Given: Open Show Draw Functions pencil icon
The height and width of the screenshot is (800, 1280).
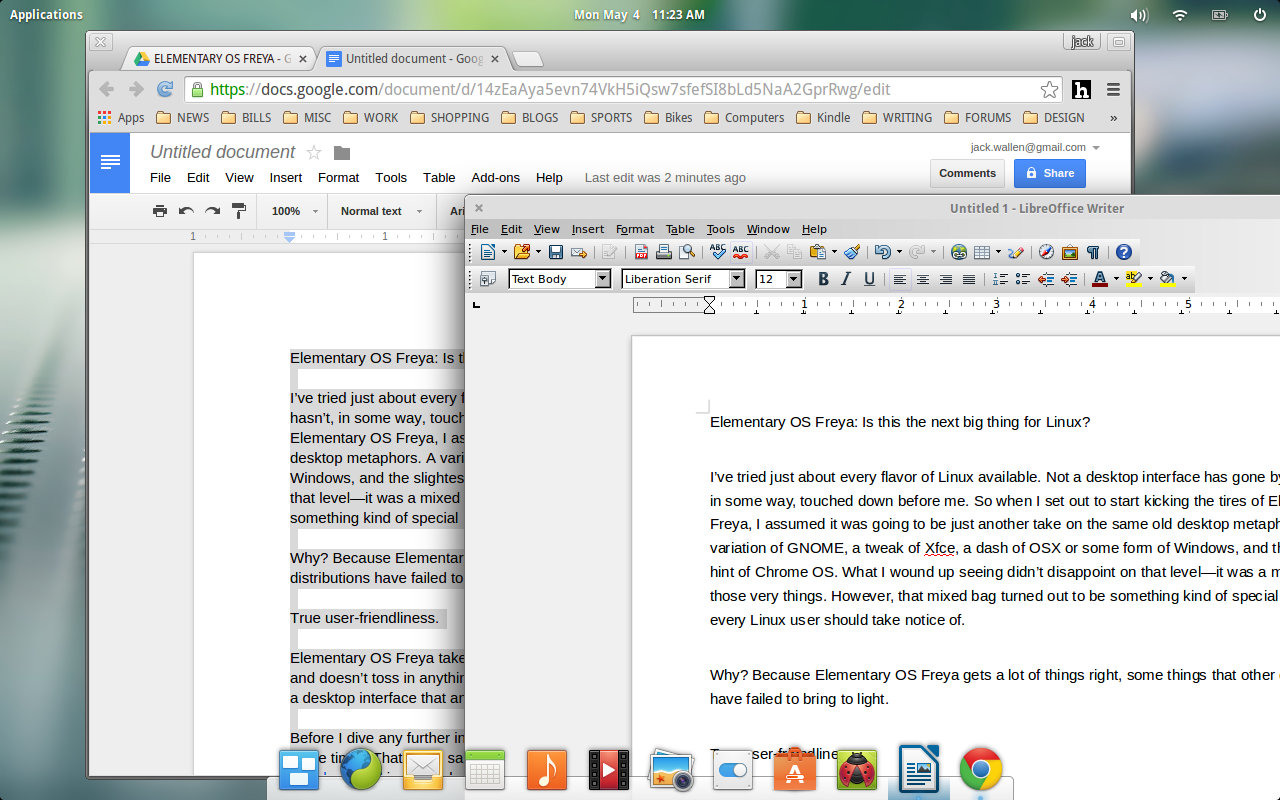Looking at the screenshot, I should coord(1016,252).
